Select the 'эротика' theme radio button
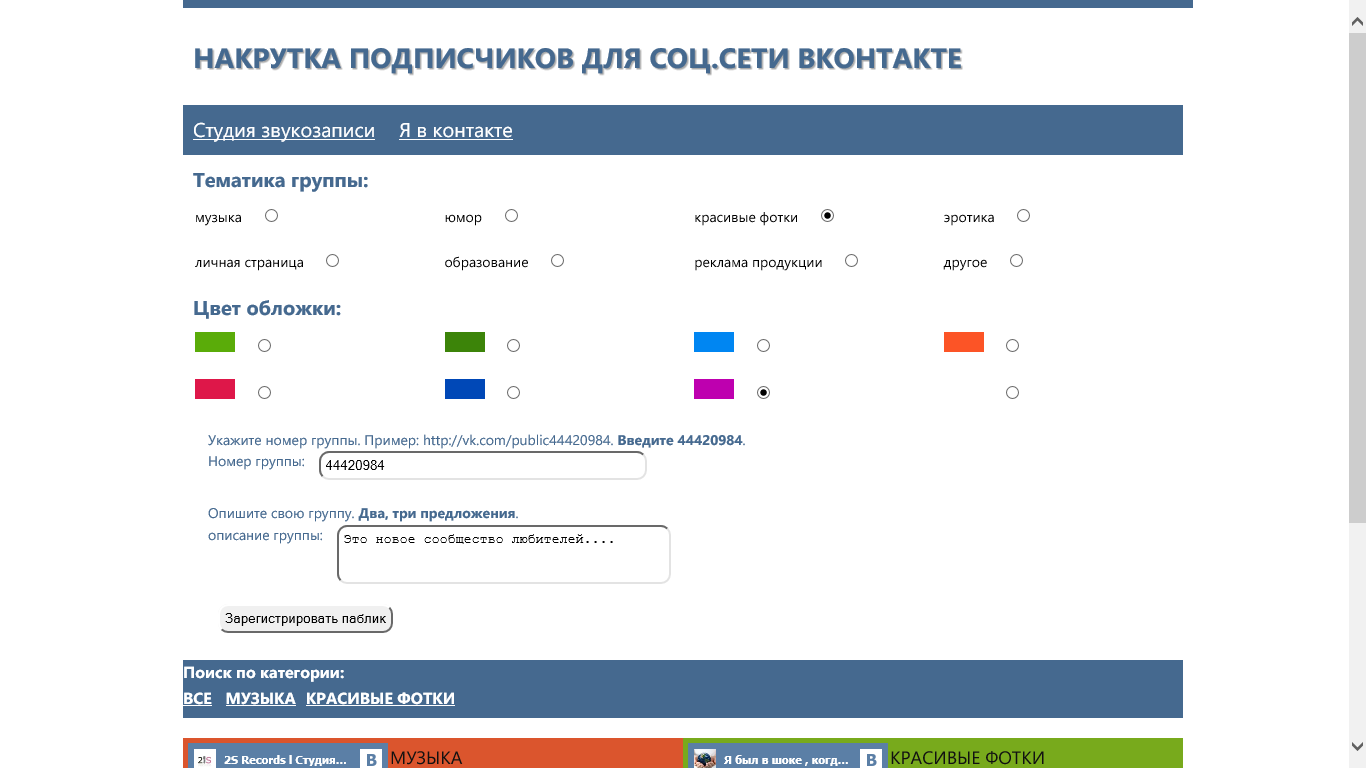Image resolution: width=1366 pixels, height=768 pixels. click(x=1023, y=216)
